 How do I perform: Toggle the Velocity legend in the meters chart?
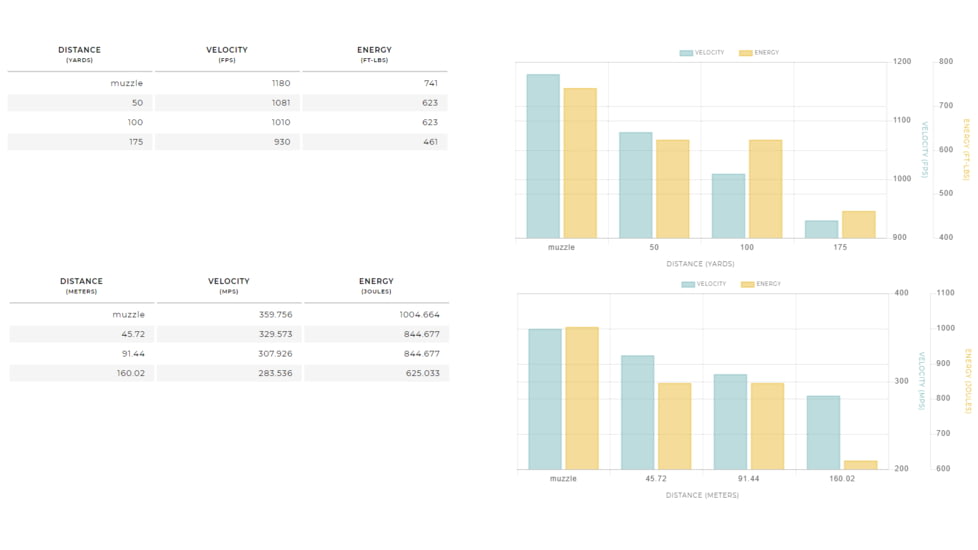pos(704,284)
